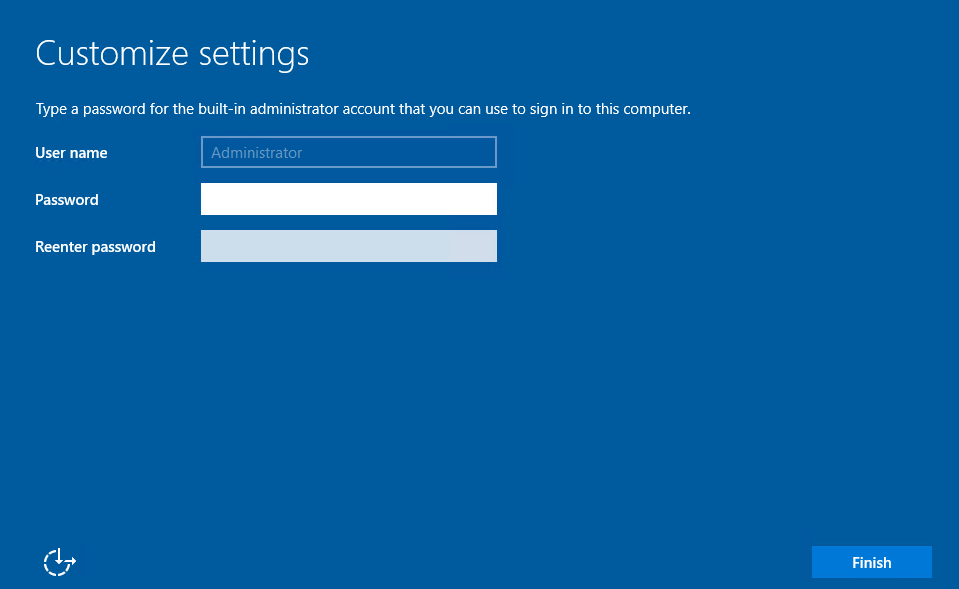Click the 'Type a password for the built-in administrator' instruction
Screen dimensions: 959x589
(x=363, y=109)
